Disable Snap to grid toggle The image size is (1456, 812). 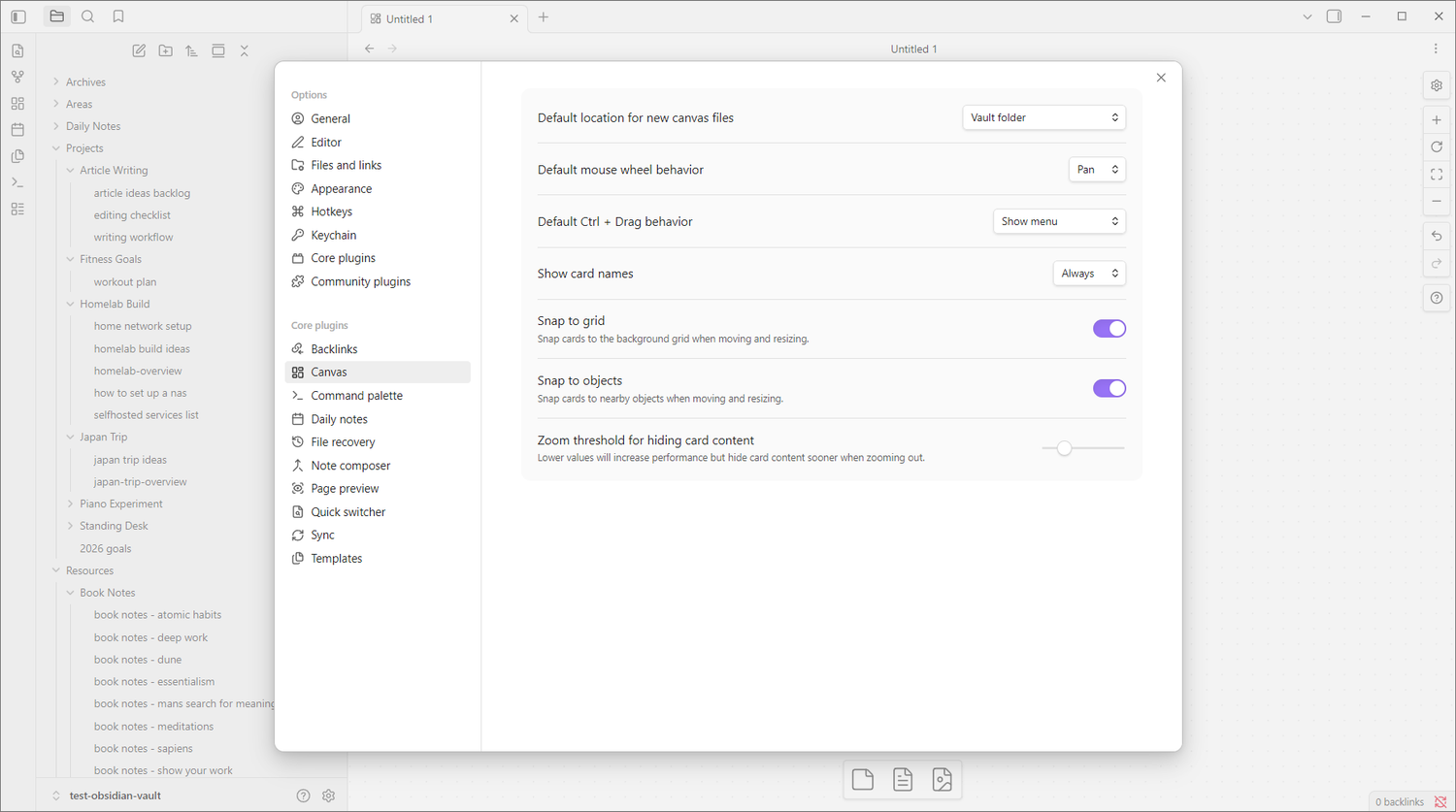pos(1109,329)
